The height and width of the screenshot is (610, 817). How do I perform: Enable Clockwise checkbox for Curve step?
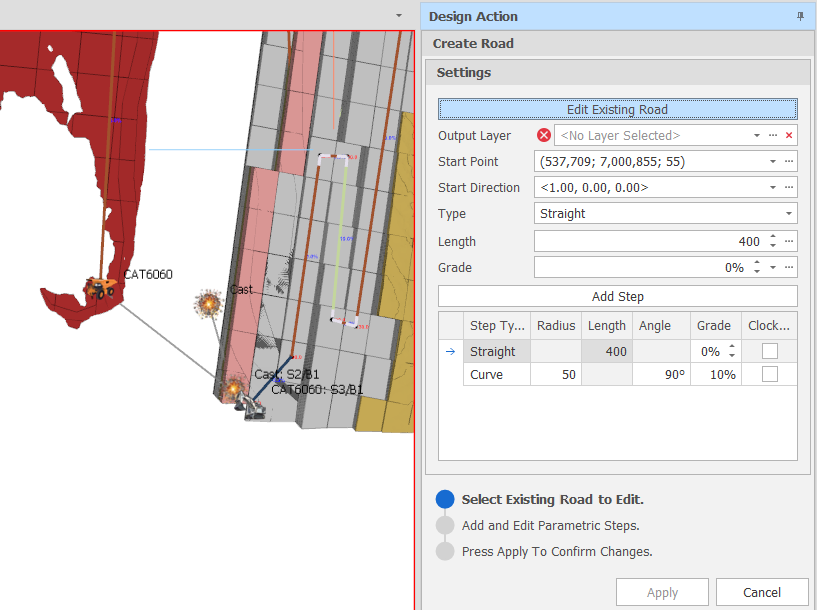pos(769,374)
